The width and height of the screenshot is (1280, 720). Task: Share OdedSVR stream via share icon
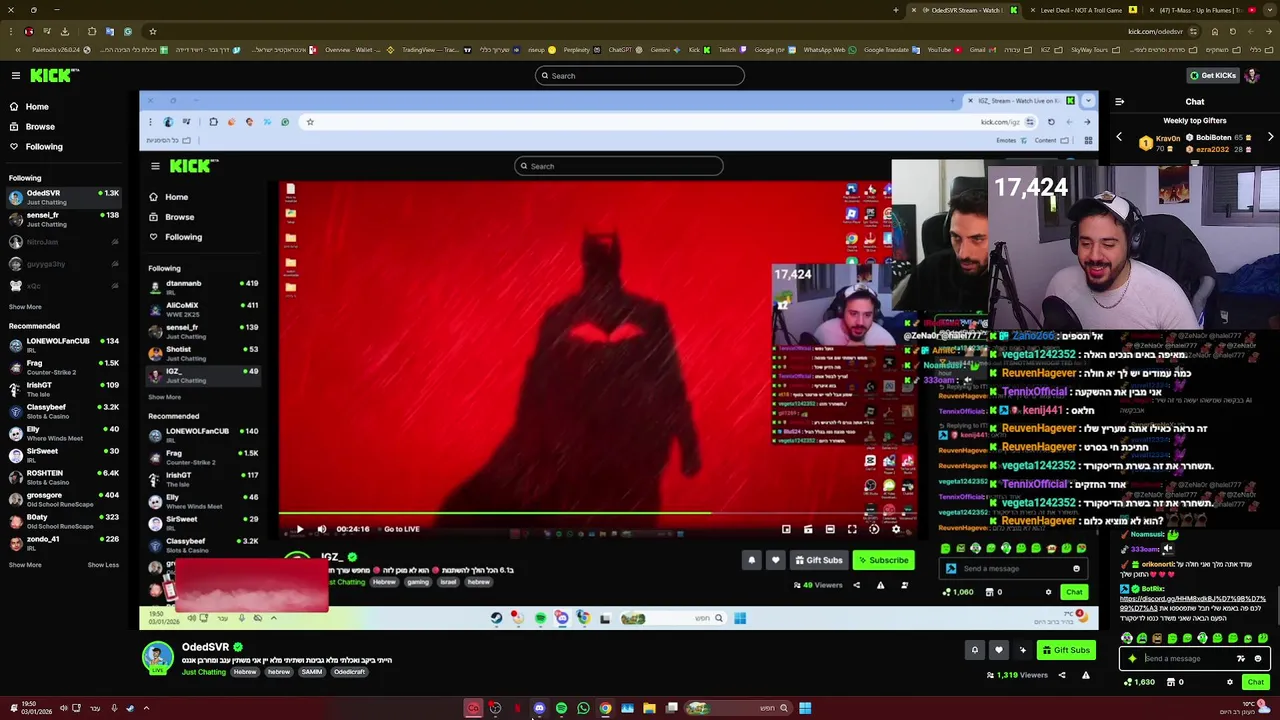[1062, 675]
